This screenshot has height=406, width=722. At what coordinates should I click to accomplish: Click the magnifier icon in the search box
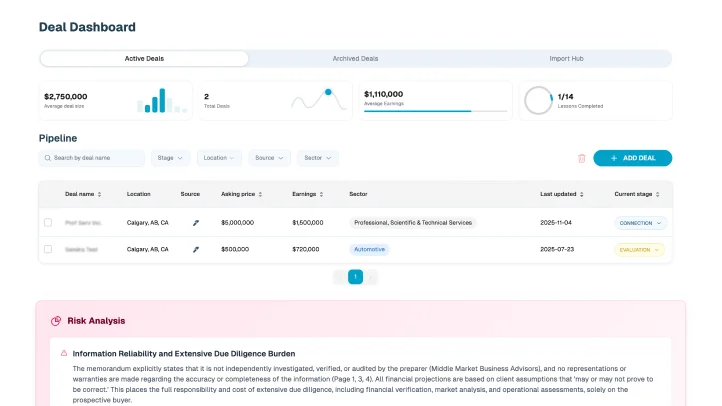click(x=47, y=158)
